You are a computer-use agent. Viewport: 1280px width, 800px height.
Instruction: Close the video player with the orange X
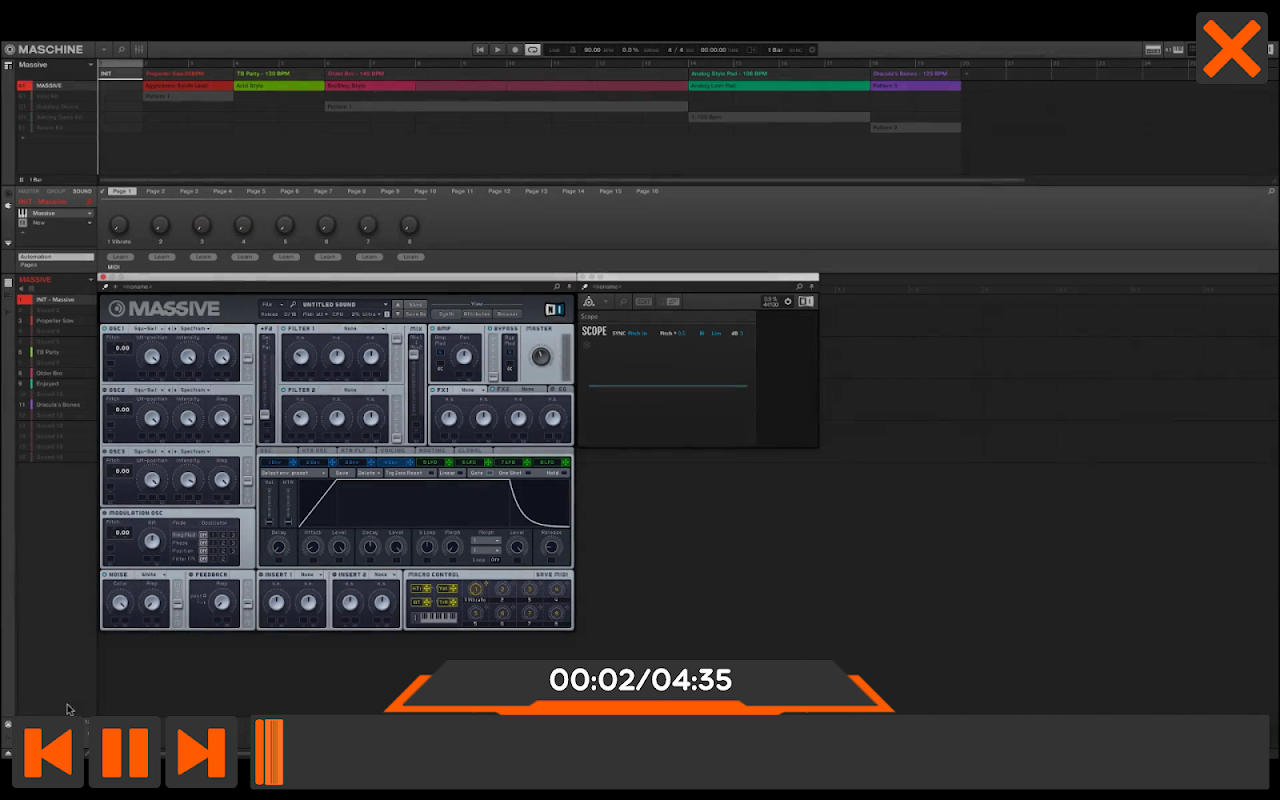click(1232, 49)
